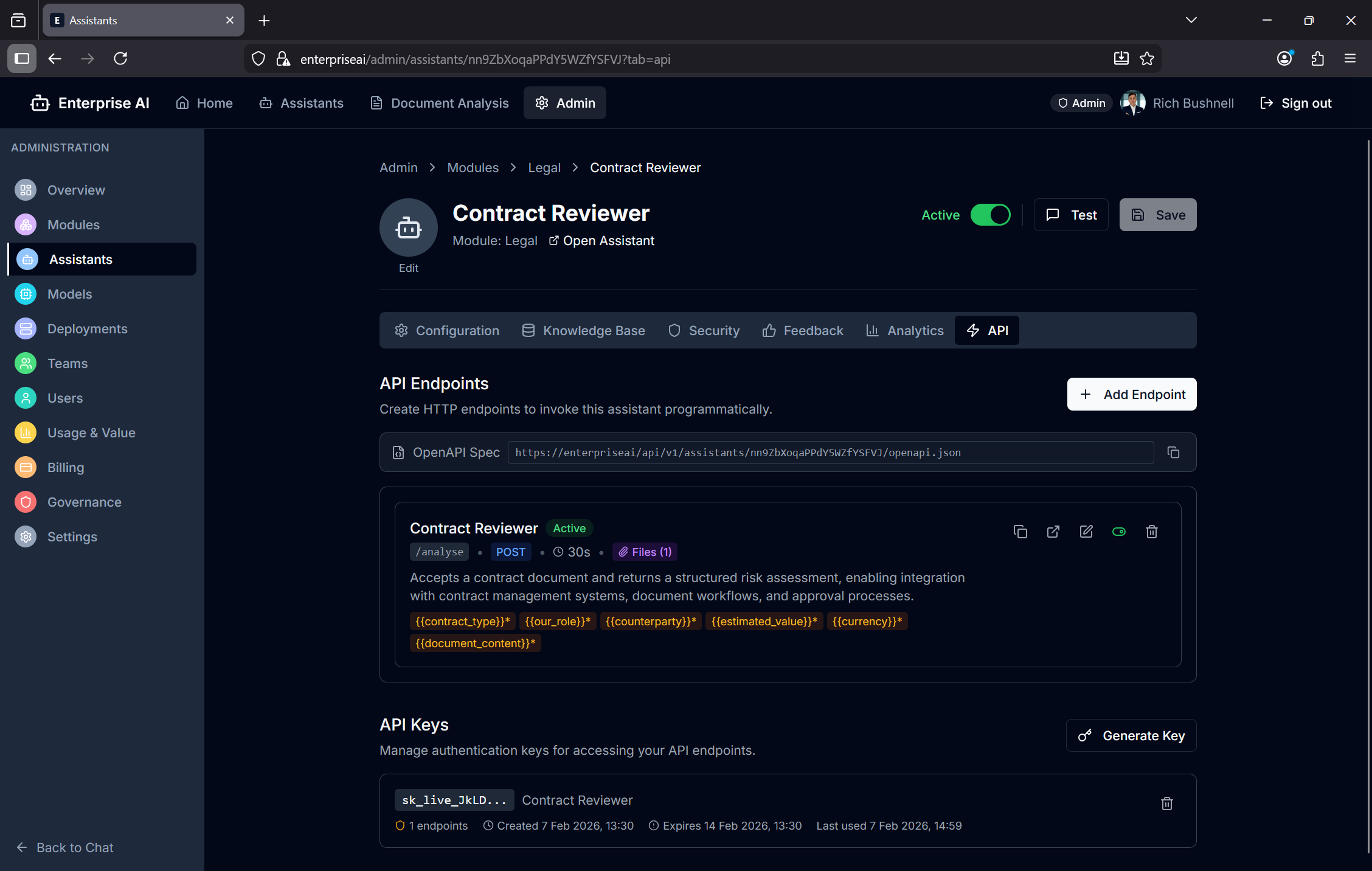Screen dimensions: 1372x871
Task: Copy the OpenAPI Spec URL
Action: [1173, 453]
